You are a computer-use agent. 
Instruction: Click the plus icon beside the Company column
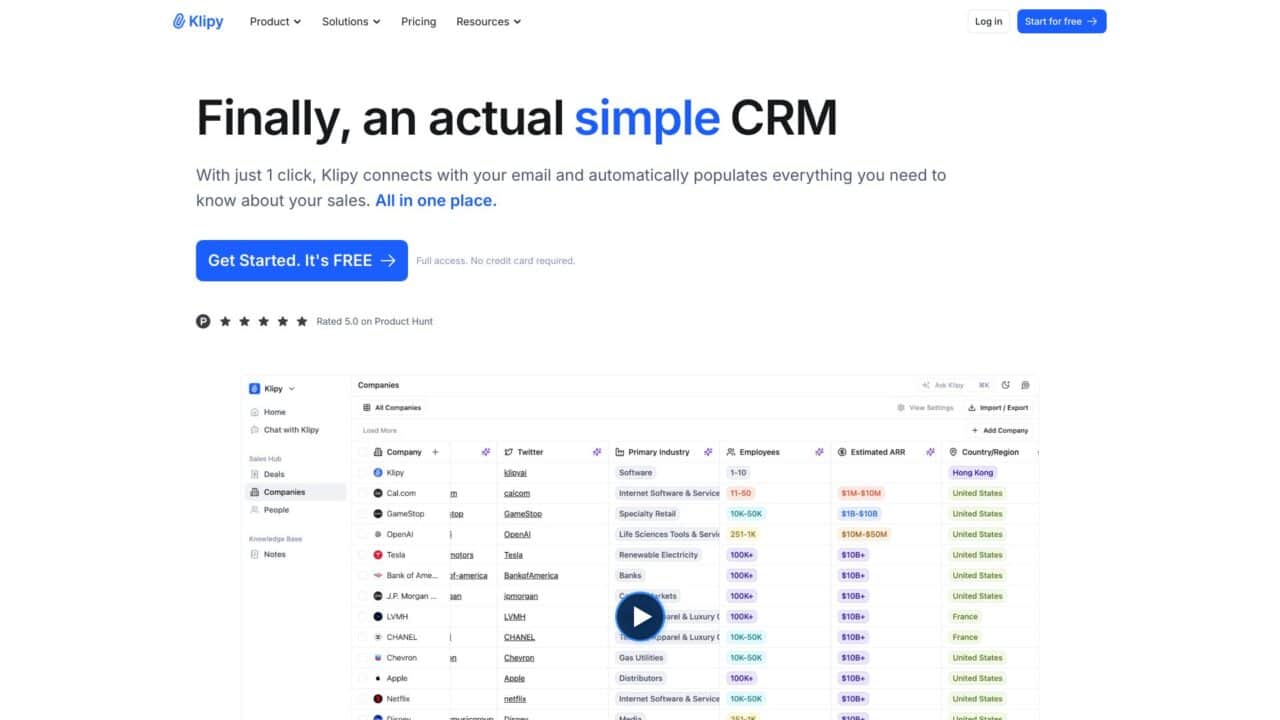(x=435, y=452)
